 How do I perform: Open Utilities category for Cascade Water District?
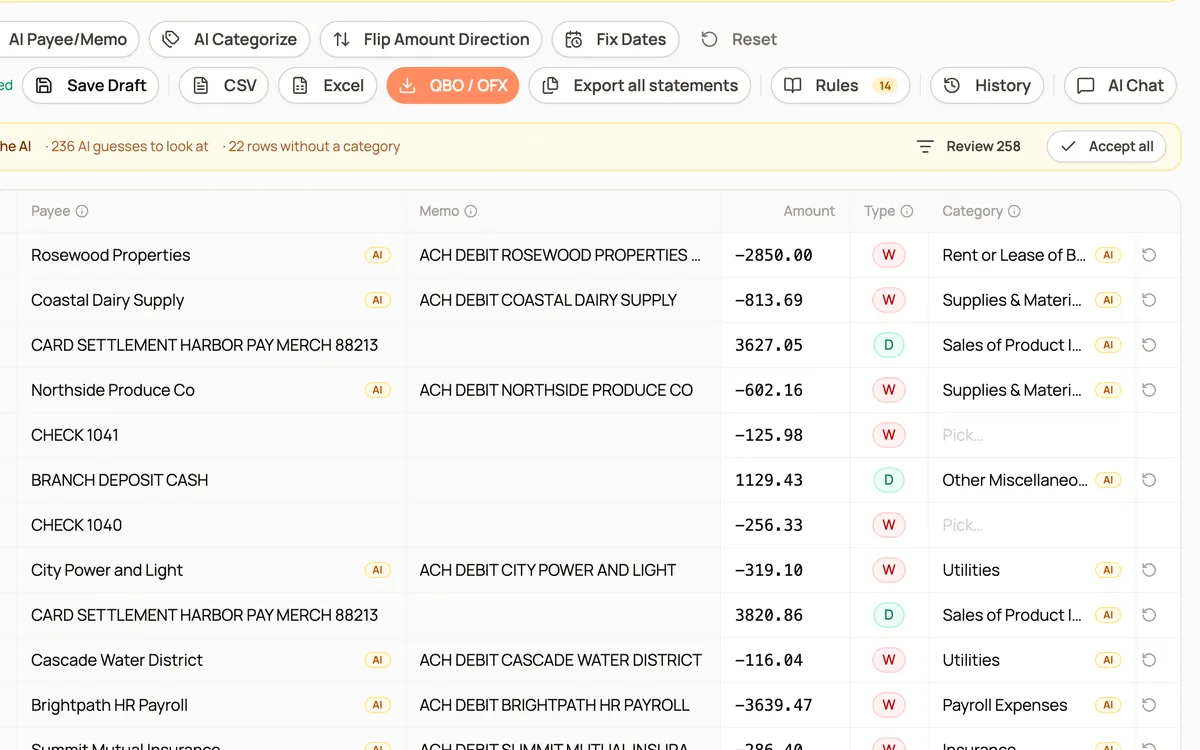(971, 660)
